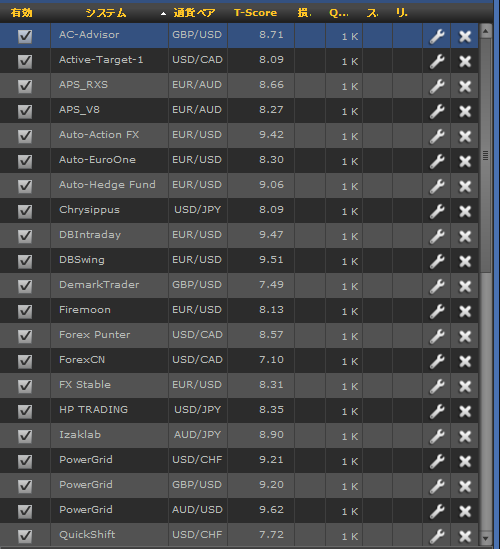This screenshot has height=549, width=500.
Task: Click the vertical scrollbar thumb
Action: tap(485, 155)
